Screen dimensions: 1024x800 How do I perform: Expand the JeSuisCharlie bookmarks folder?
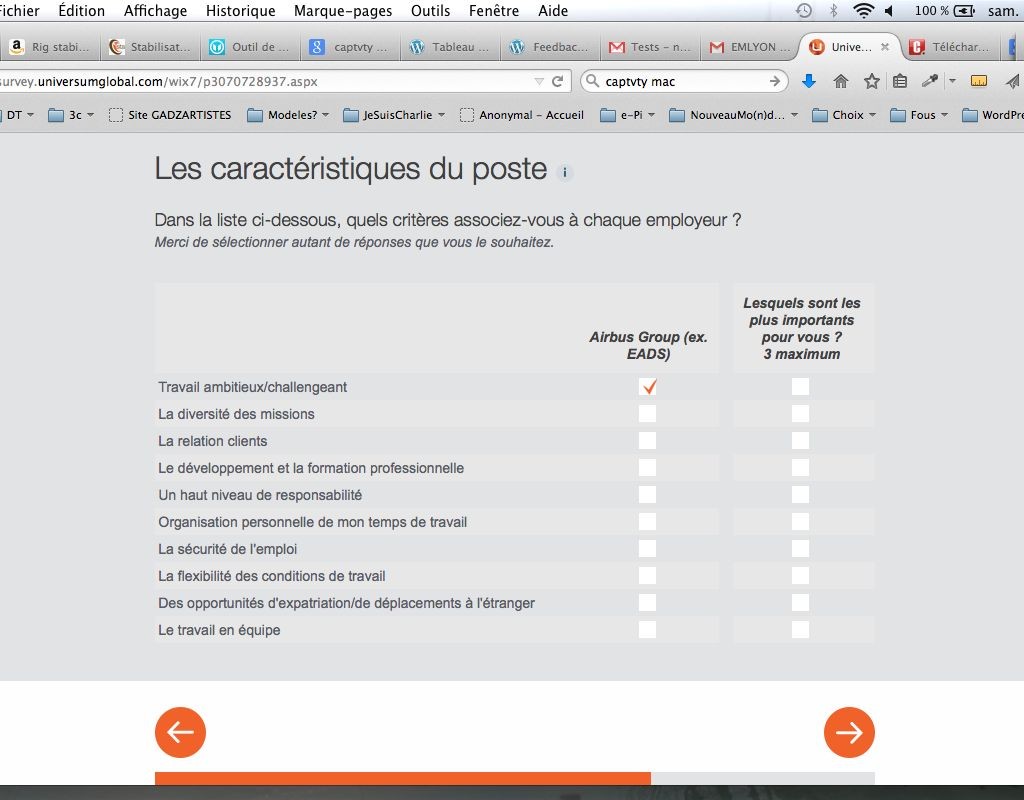click(x=394, y=115)
